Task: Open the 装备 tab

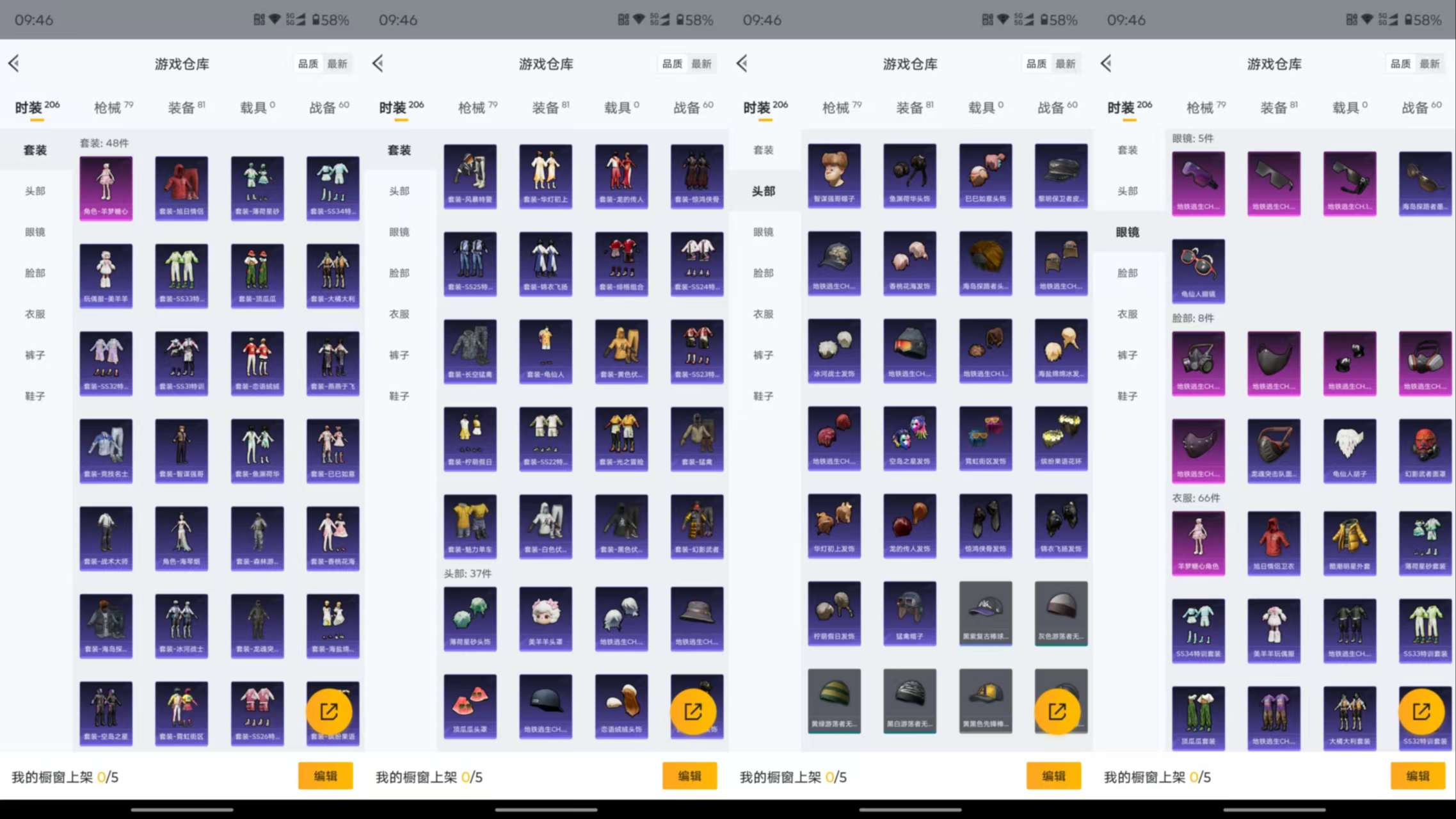Action: click(x=182, y=107)
